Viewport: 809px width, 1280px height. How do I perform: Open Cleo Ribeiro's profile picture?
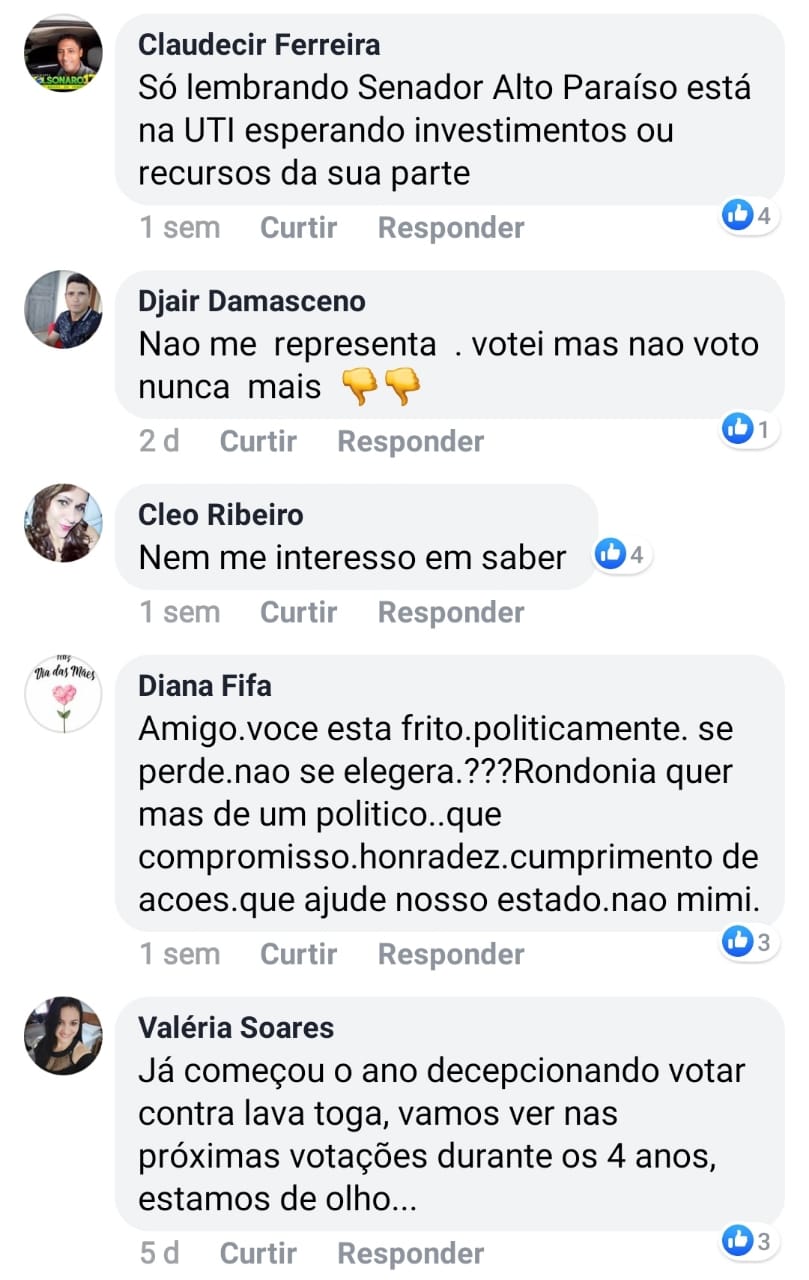coord(63,523)
